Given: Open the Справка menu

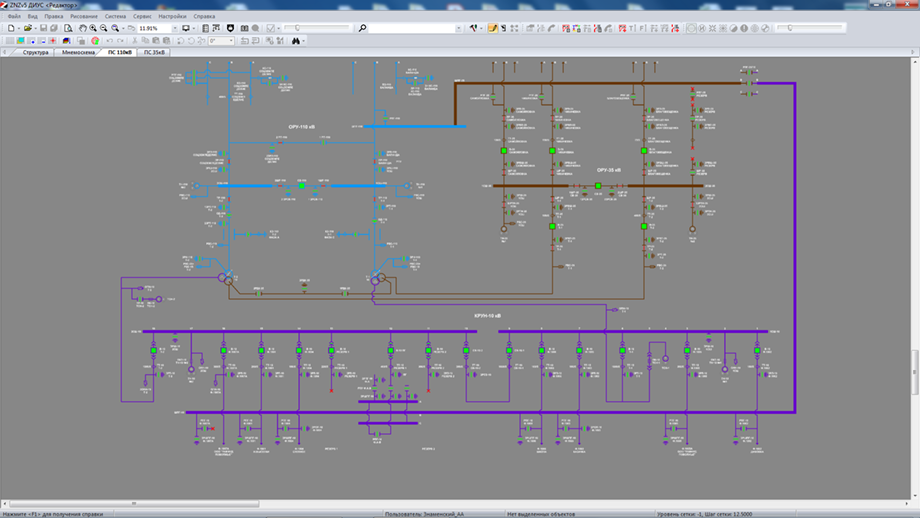Looking at the screenshot, I should tap(204, 17).
